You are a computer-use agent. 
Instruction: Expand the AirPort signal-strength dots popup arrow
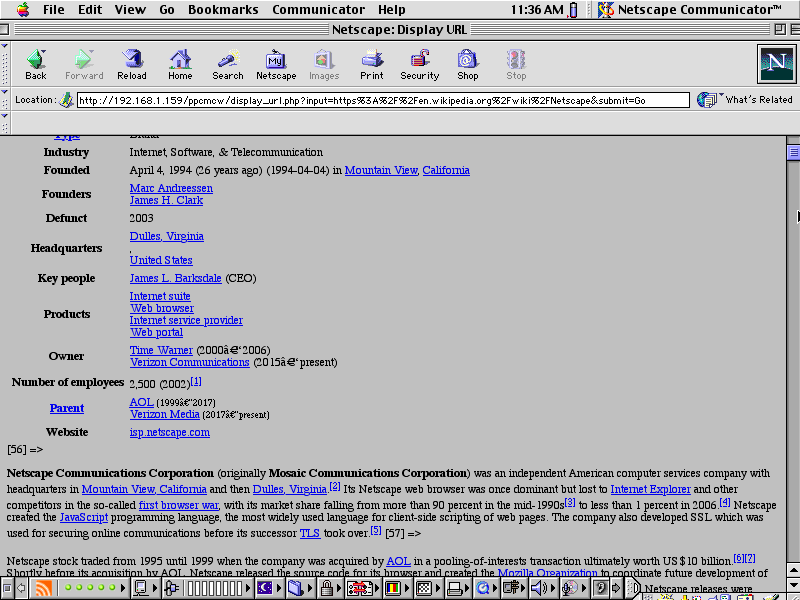[122, 588]
